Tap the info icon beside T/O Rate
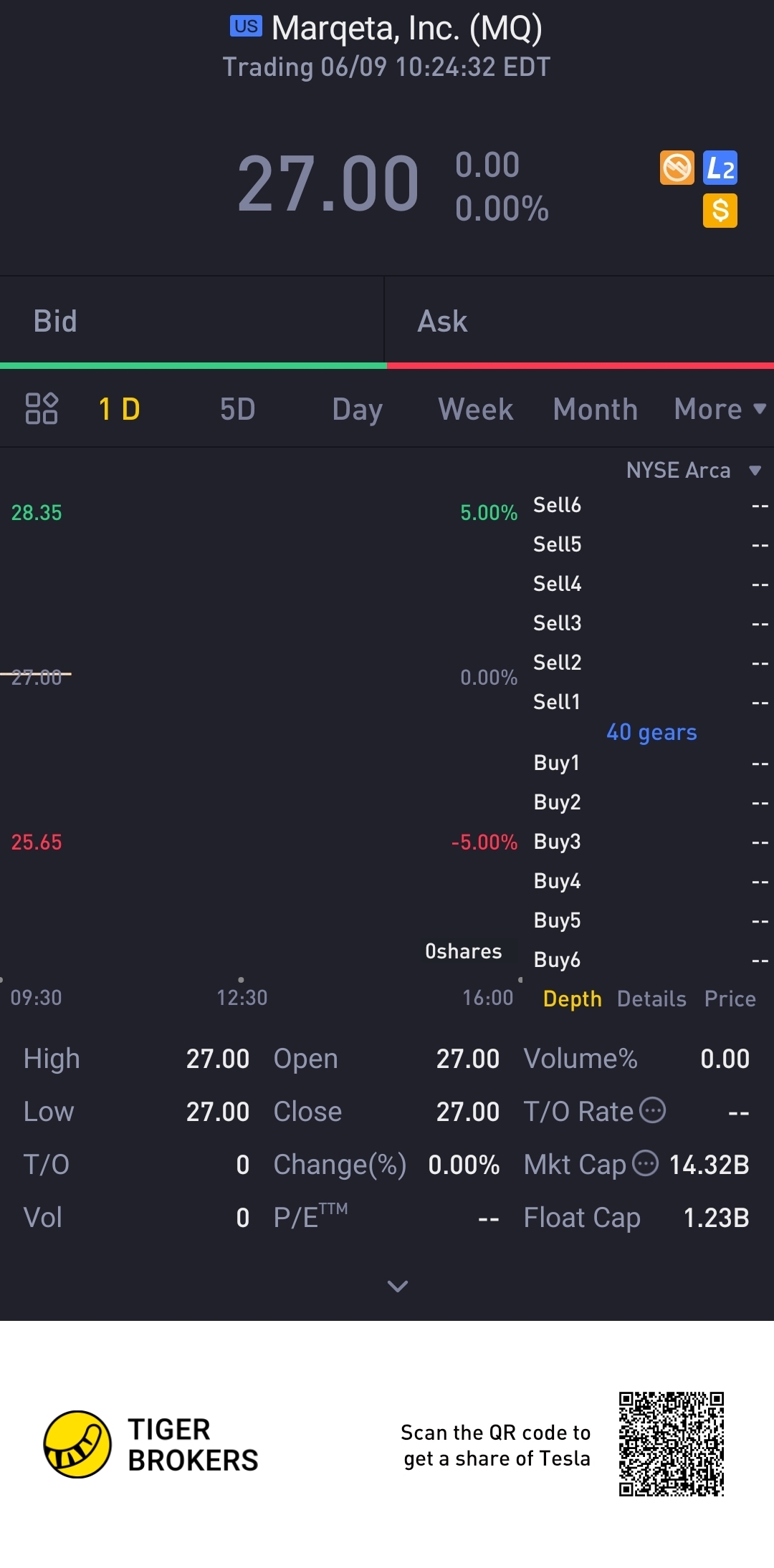This screenshot has height=1568, width=774. (652, 1110)
